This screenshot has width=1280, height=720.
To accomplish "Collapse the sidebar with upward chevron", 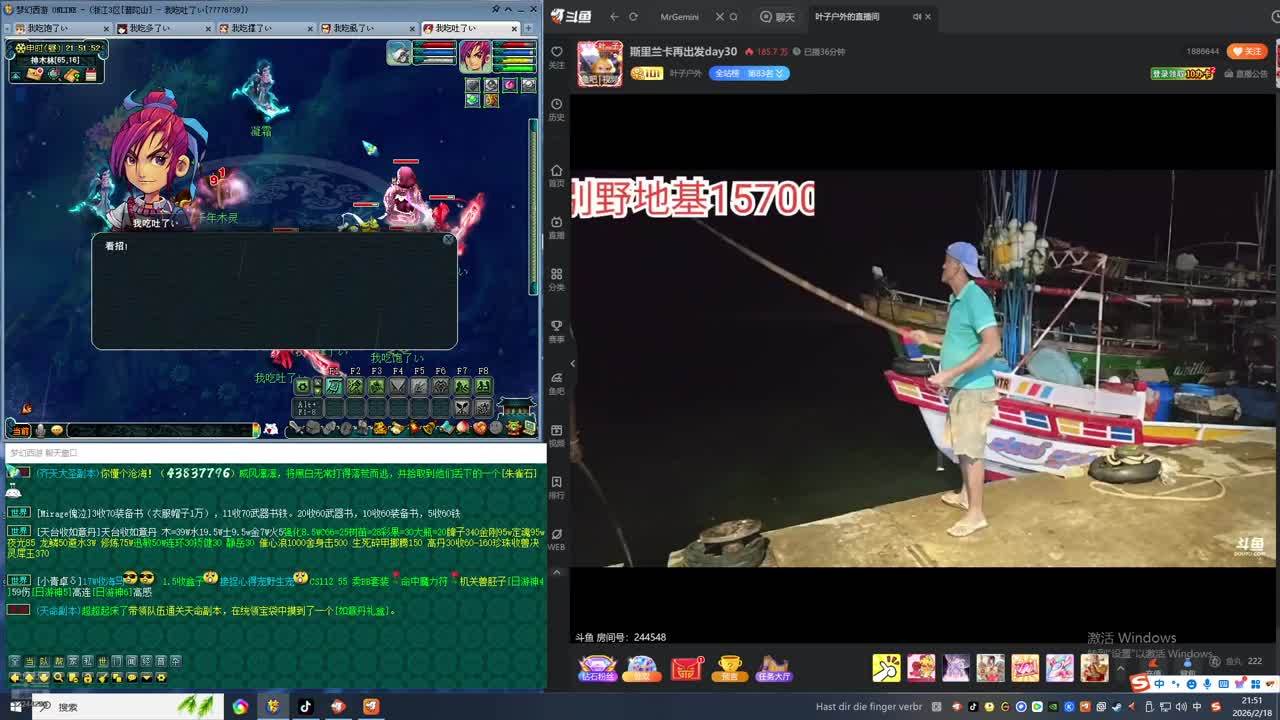I will click(556, 573).
